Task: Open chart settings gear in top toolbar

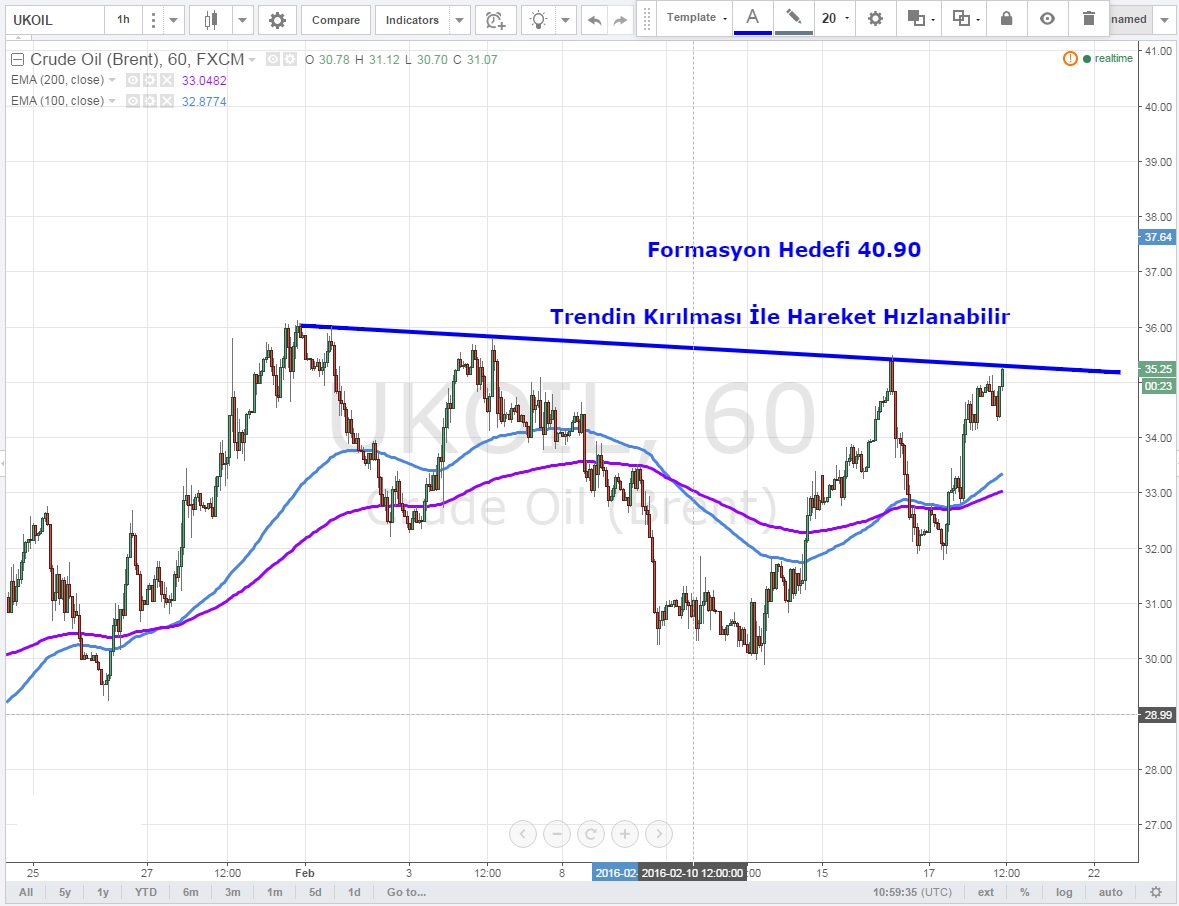Action: point(277,20)
